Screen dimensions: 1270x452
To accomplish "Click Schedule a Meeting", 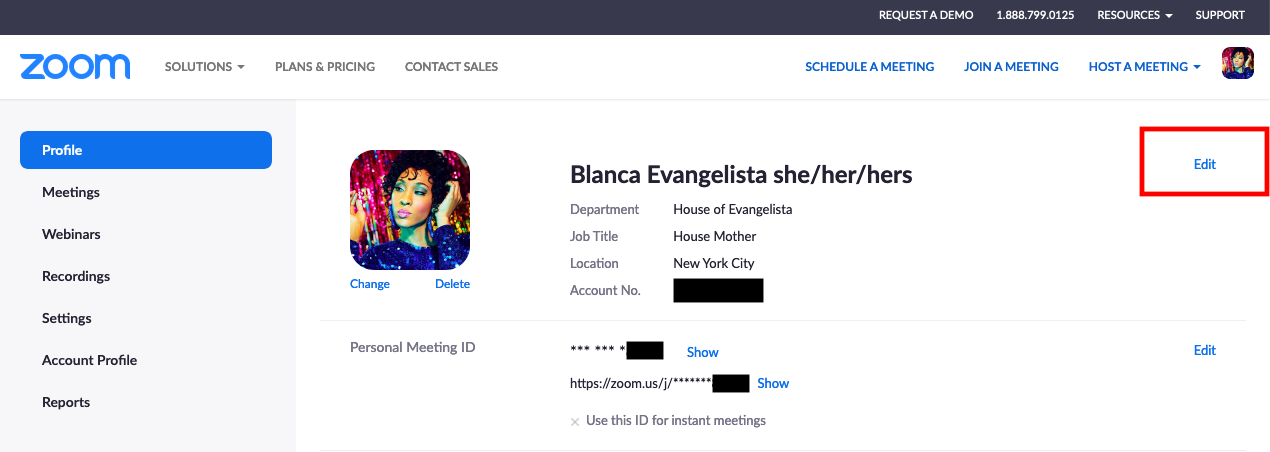I will coord(869,67).
